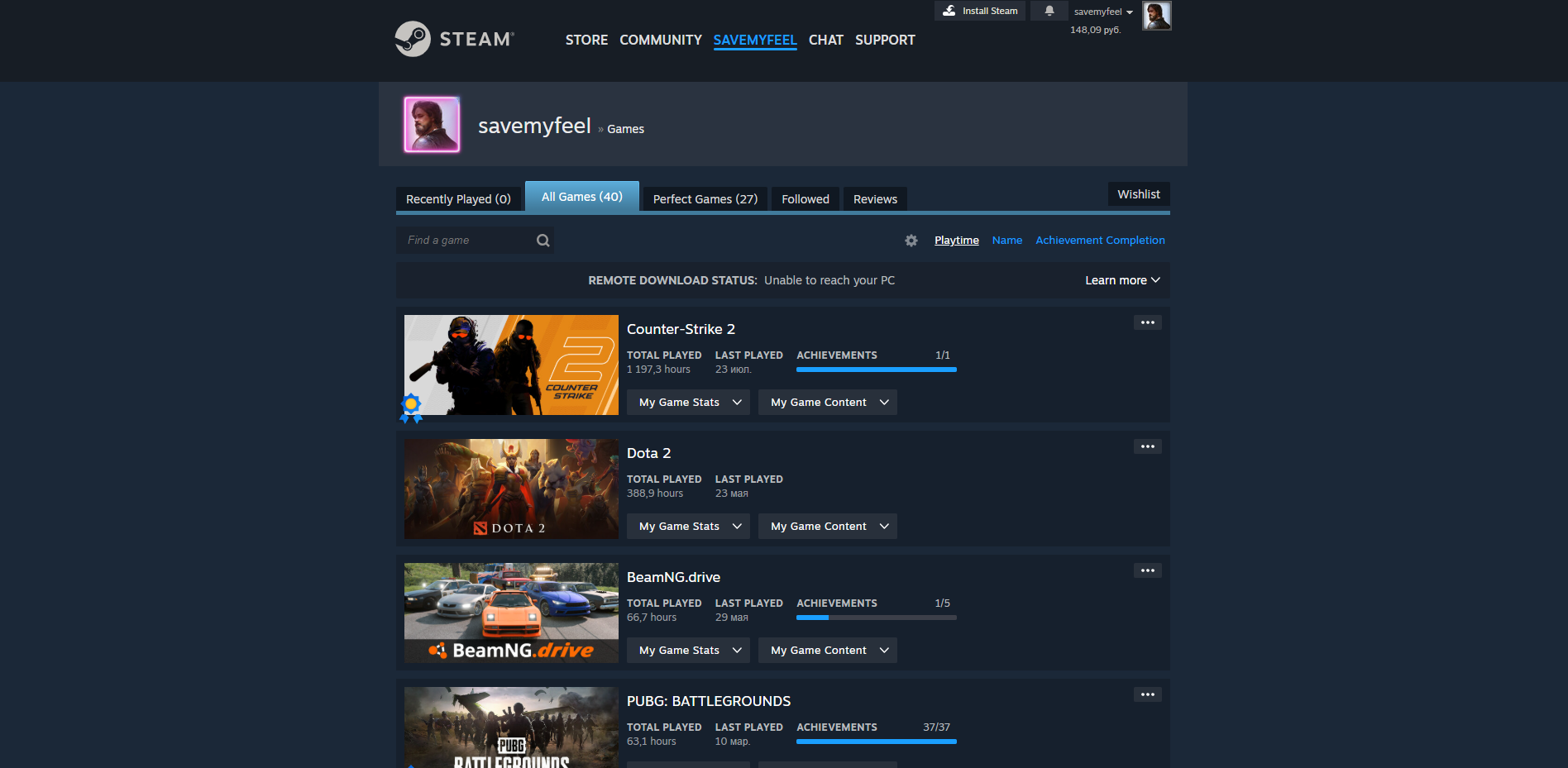
Task: Open PUBG: BATTLEGROUNDS three-dot options menu
Action: pos(1148,694)
